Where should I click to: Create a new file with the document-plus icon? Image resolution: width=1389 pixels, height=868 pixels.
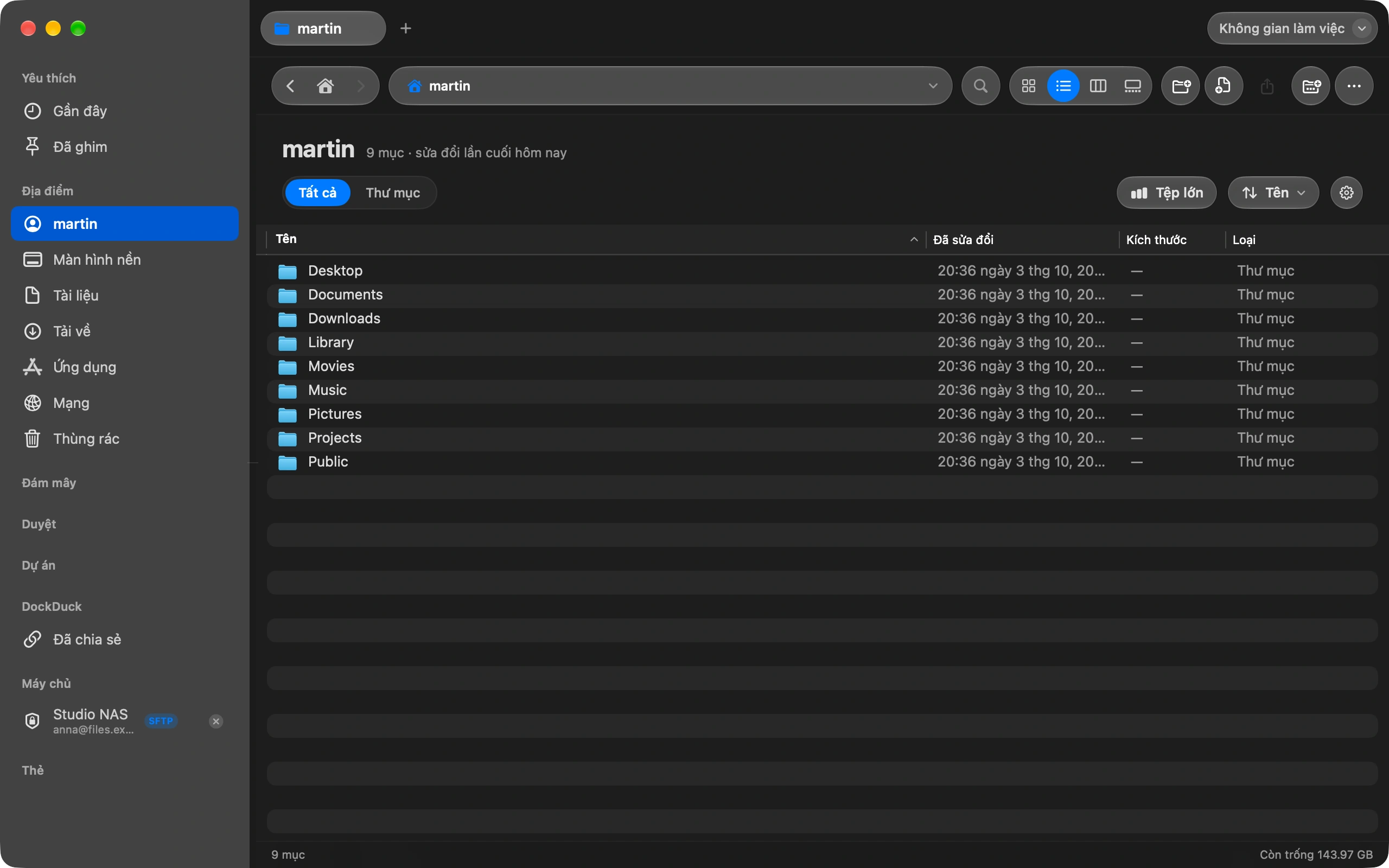[1224, 86]
